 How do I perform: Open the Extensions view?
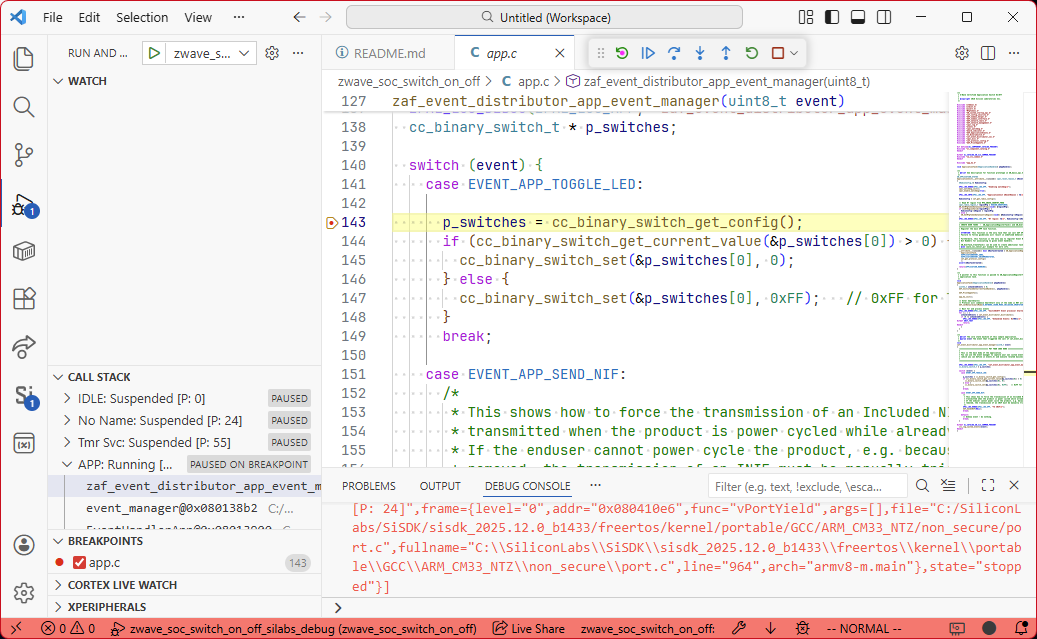tap(22, 298)
